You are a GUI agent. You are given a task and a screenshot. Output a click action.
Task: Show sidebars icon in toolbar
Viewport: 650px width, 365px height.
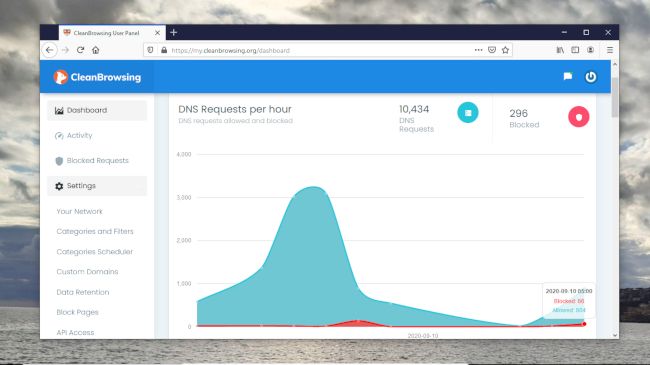(x=575, y=50)
